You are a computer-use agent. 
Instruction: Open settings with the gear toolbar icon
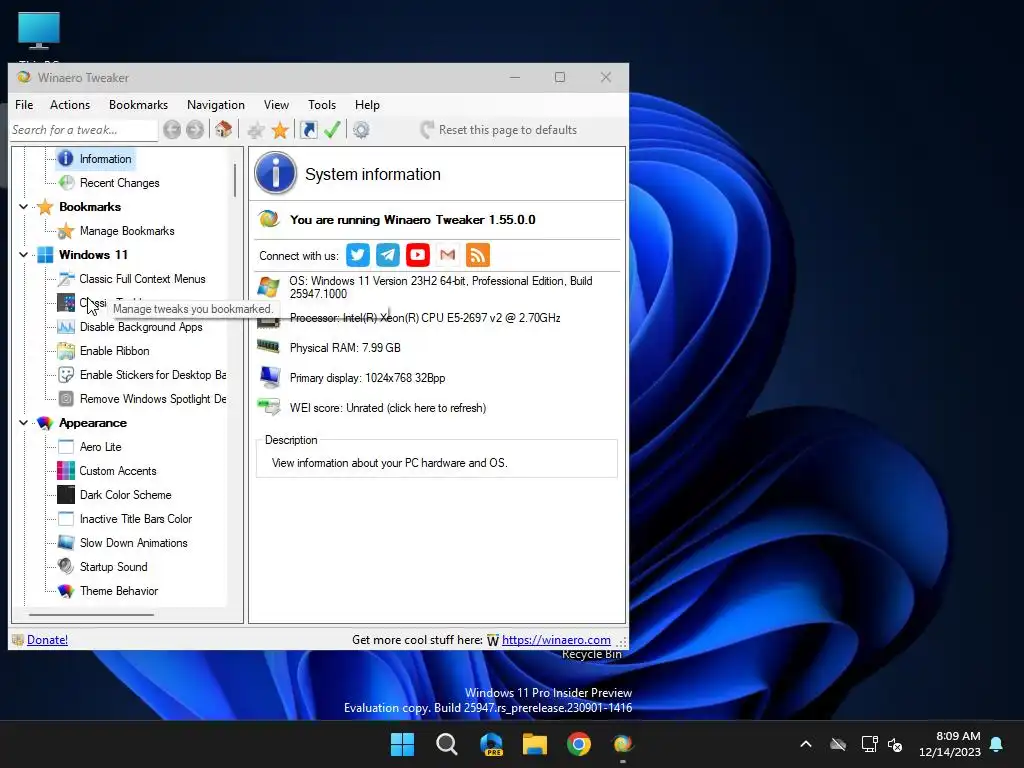361,130
